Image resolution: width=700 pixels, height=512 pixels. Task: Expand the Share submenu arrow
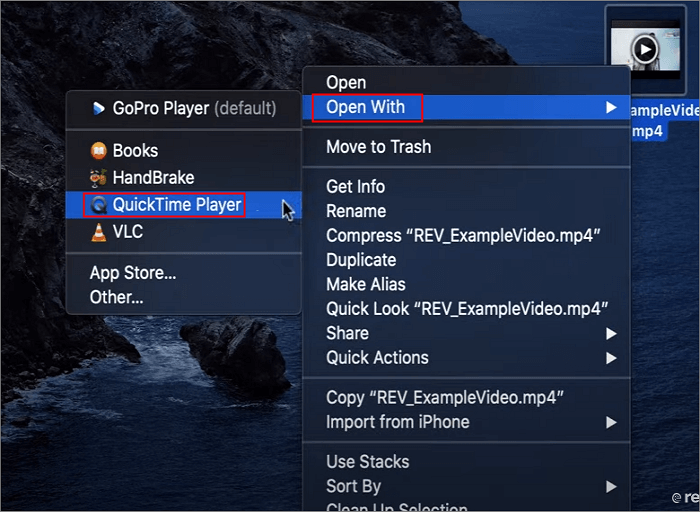point(611,333)
